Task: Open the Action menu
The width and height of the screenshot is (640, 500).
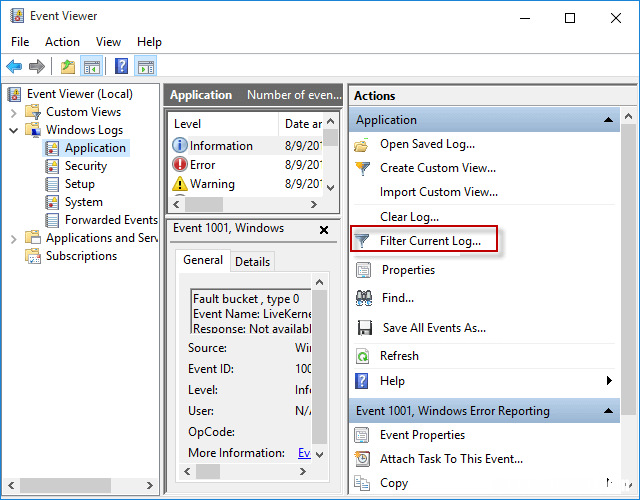Action: pos(62,42)
